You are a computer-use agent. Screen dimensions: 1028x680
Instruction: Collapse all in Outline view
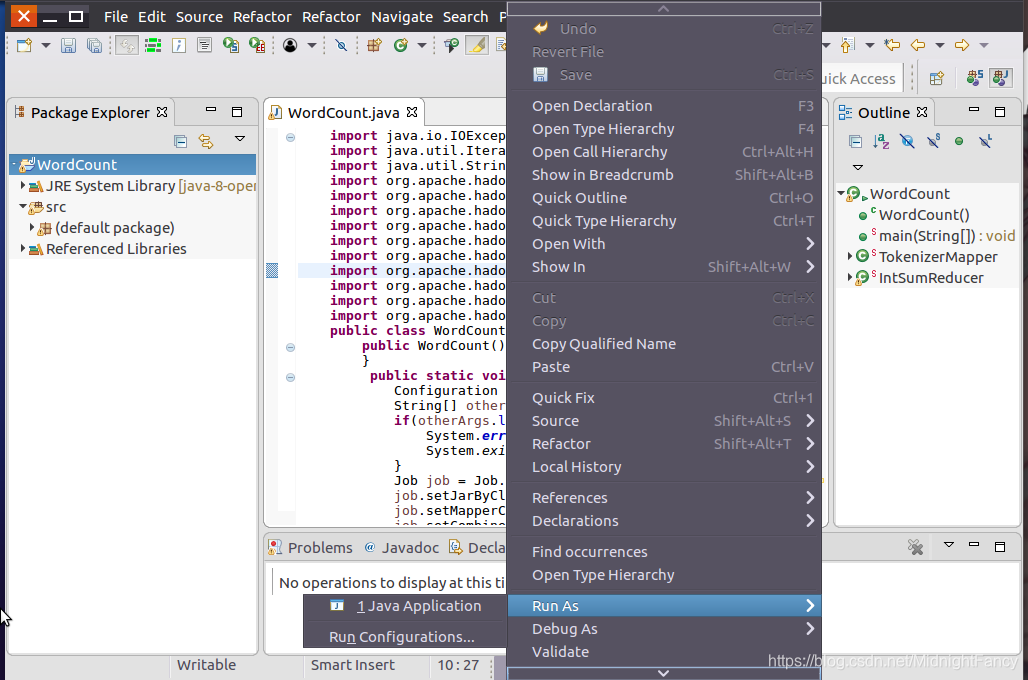click(x=855, y=141)
